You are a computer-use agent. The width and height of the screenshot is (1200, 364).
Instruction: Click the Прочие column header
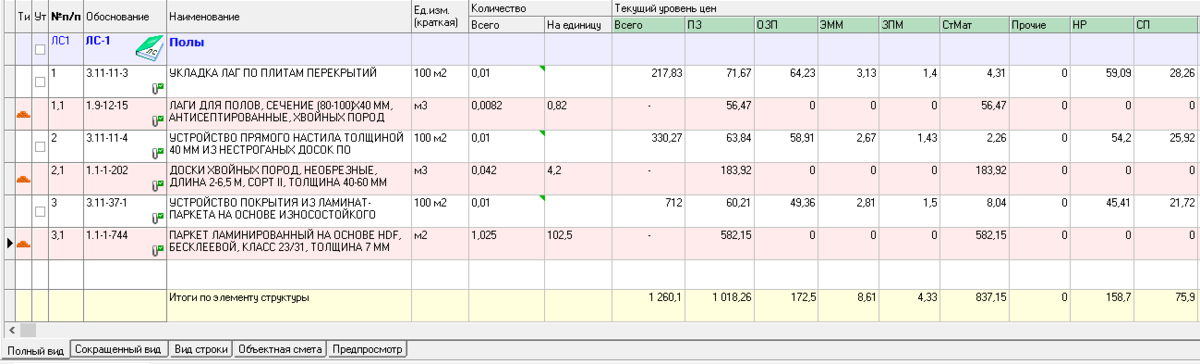point(1038,24)
